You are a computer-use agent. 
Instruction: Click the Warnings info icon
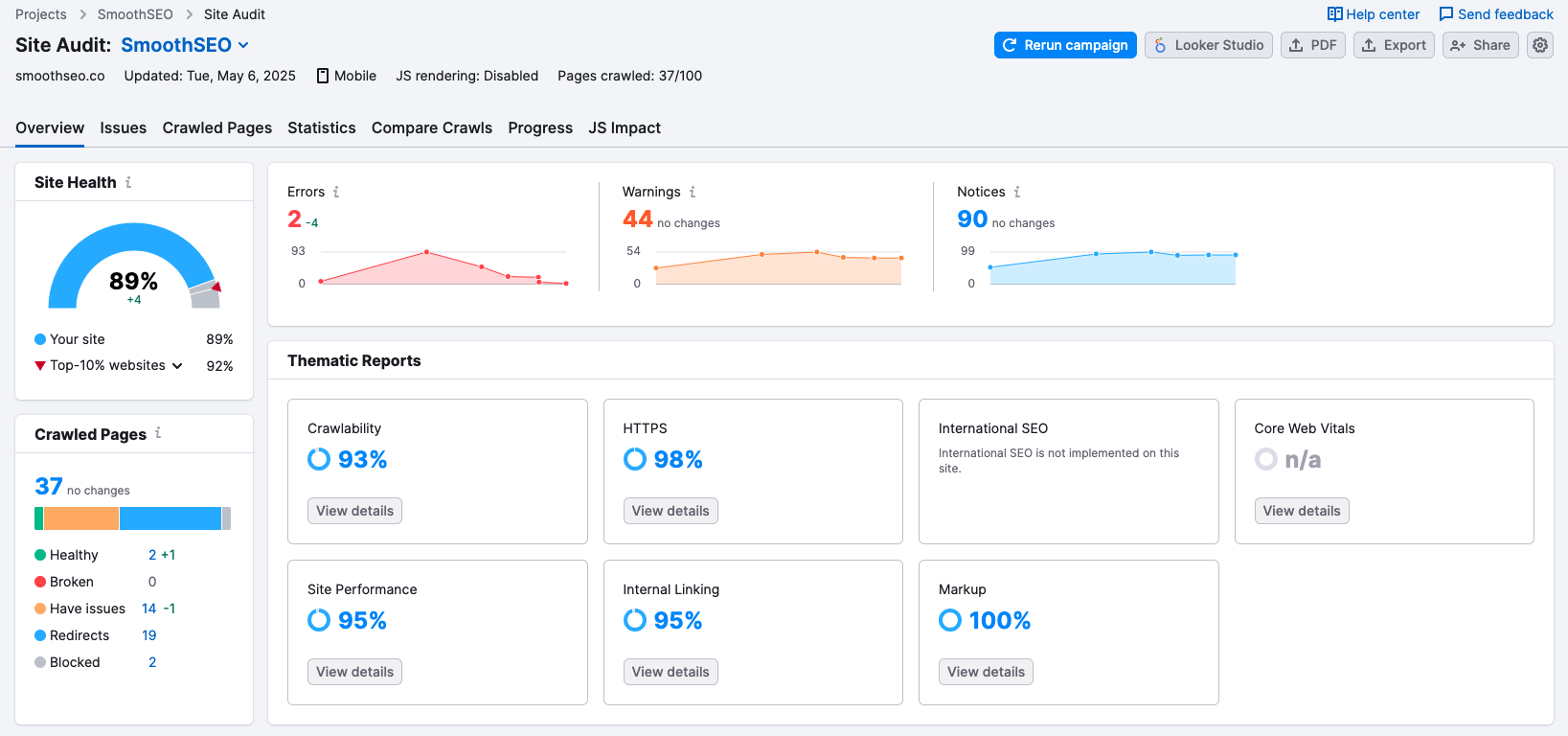pos(693,192)
